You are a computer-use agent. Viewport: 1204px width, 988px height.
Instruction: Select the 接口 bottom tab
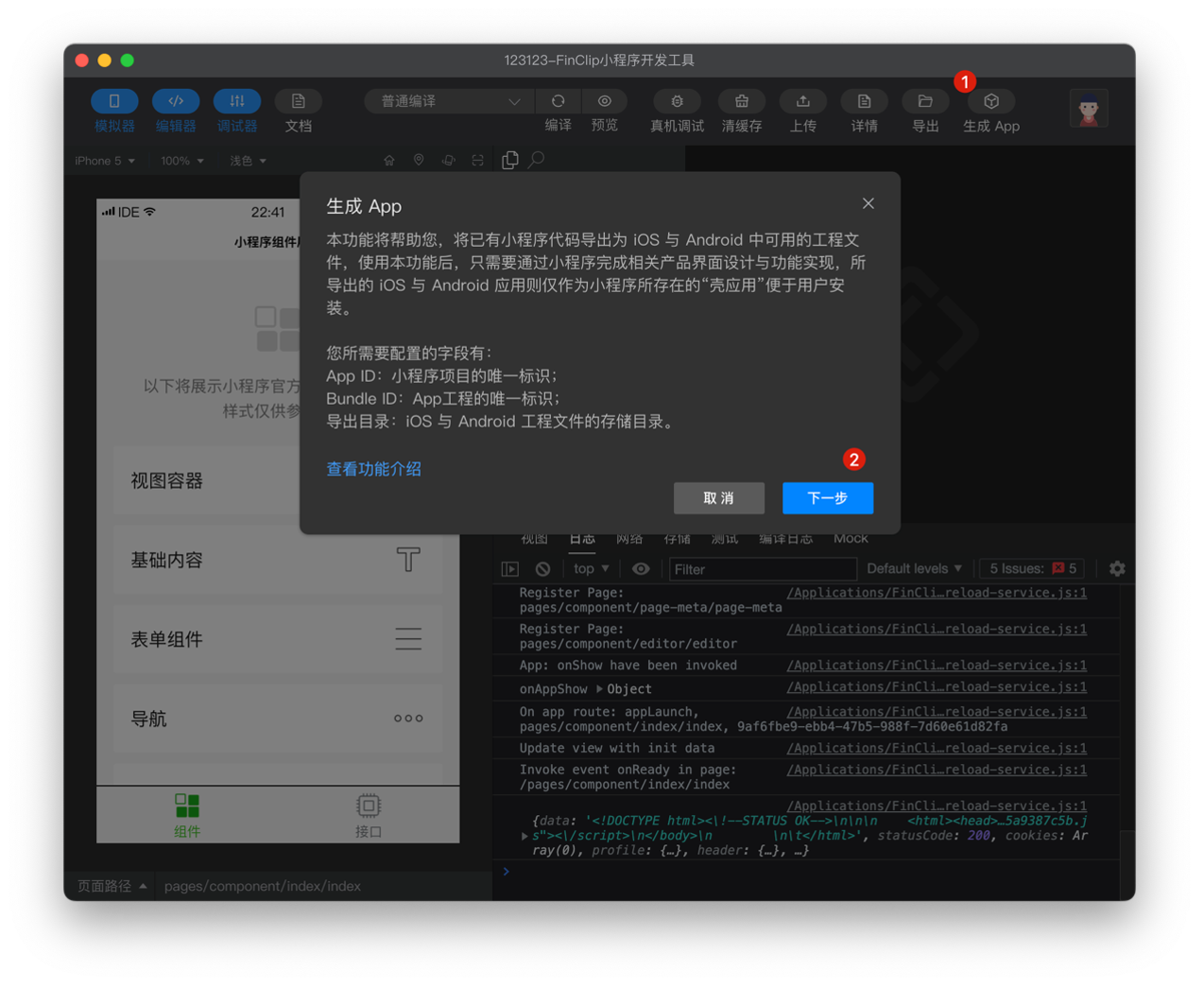(x=369, y=816)
